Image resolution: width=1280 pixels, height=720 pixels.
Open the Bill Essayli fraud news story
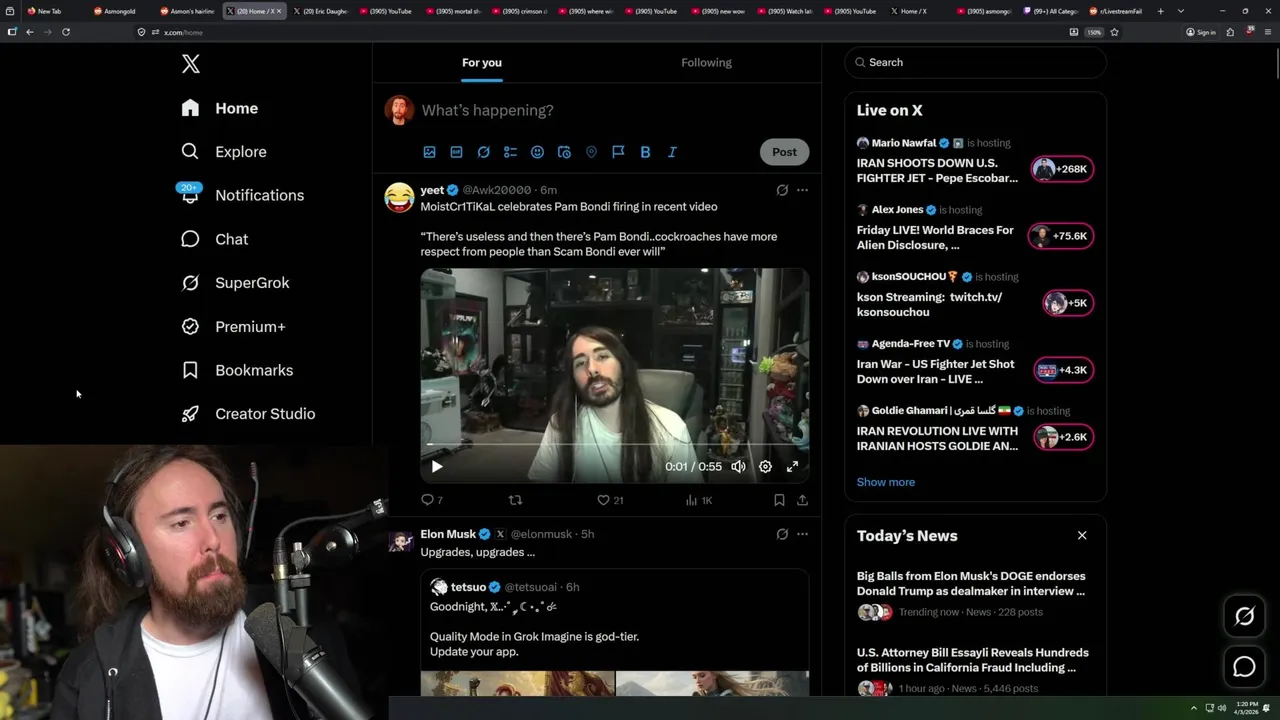975,670
